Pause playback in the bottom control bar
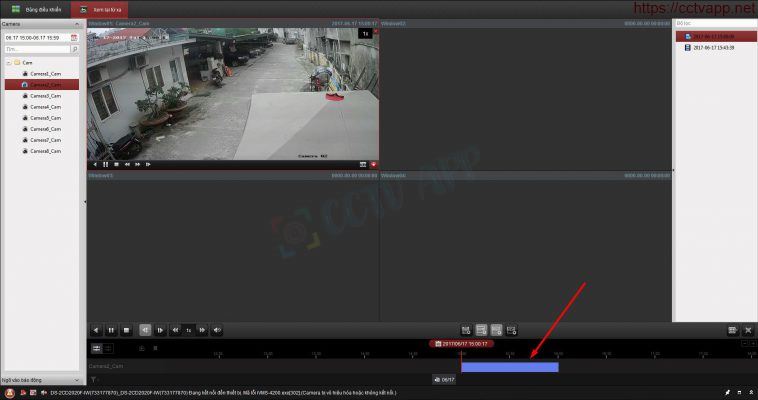 coord(111,329)
